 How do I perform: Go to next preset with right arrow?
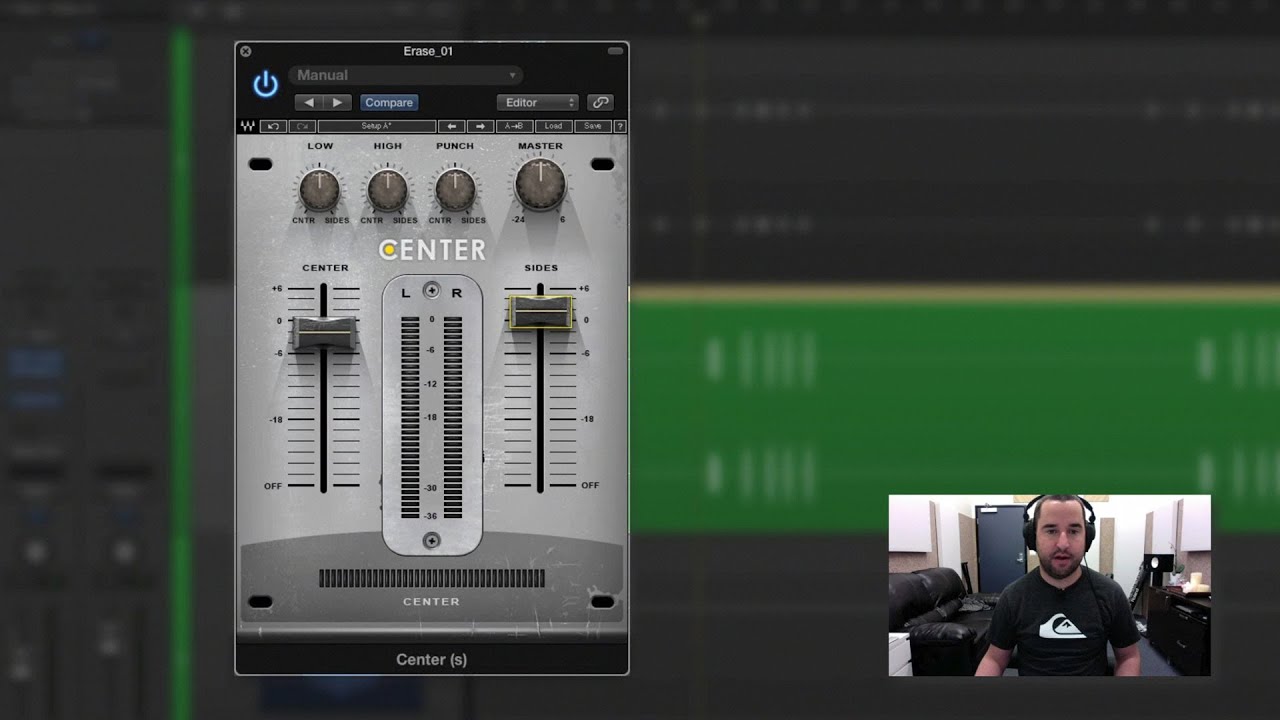pyautogui.click(x=337, y=102)
